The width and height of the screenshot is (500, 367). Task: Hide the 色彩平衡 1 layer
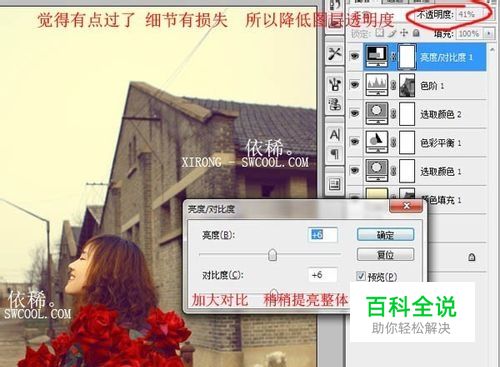pyautogui.click(x=355, y=142)
